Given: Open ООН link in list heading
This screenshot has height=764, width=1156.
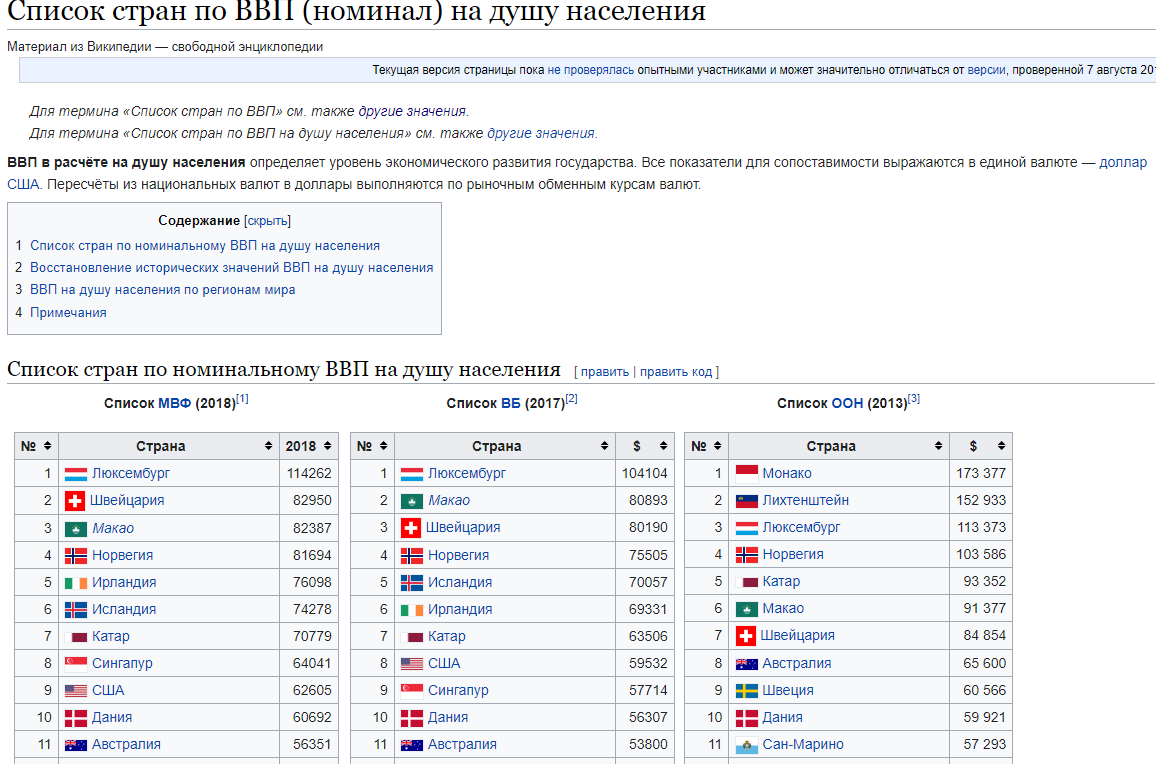Looking at the screenshot, I should point(847,403).
